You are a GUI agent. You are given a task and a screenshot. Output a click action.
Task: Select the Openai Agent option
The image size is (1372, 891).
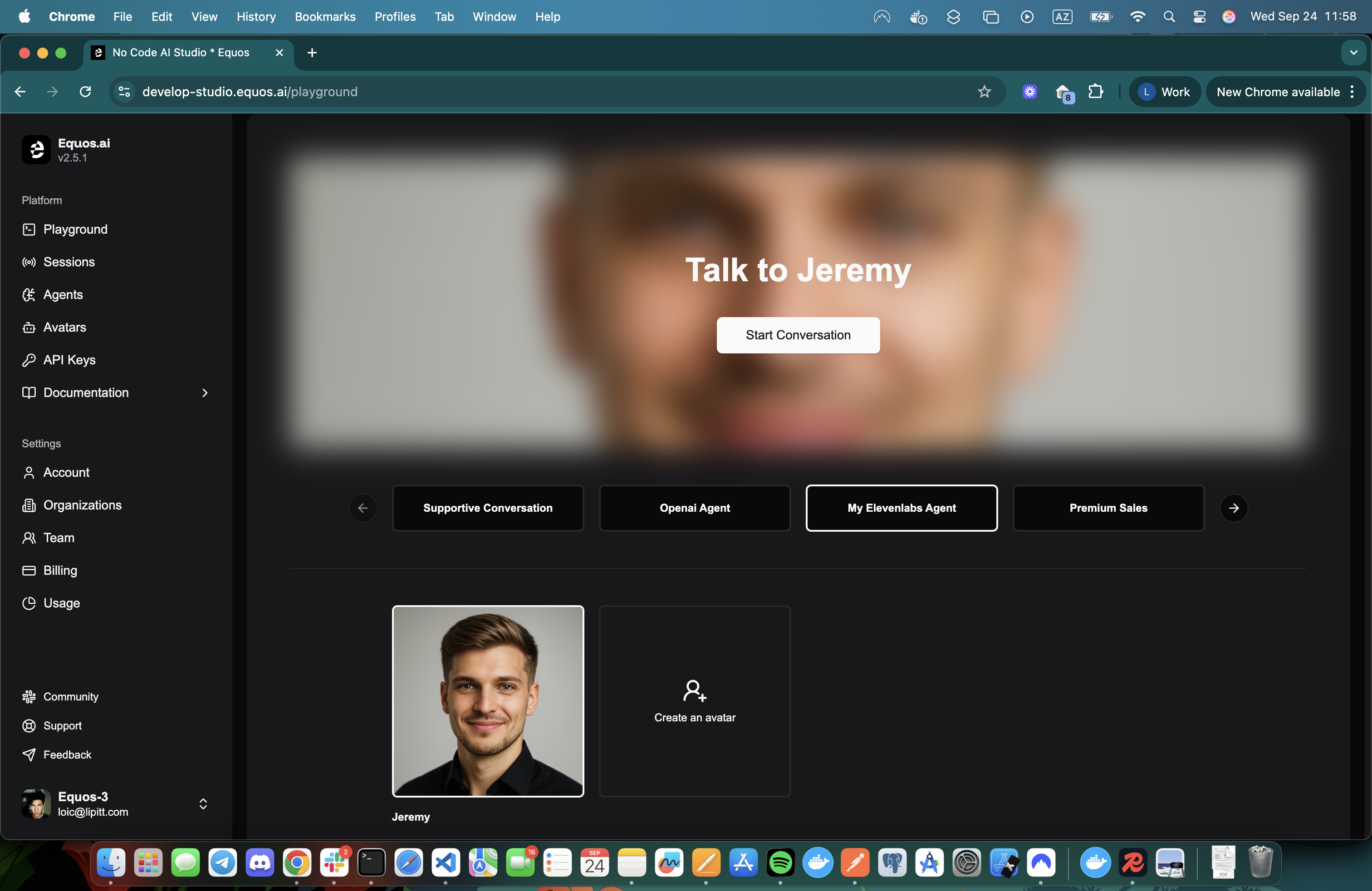(695, 508)
